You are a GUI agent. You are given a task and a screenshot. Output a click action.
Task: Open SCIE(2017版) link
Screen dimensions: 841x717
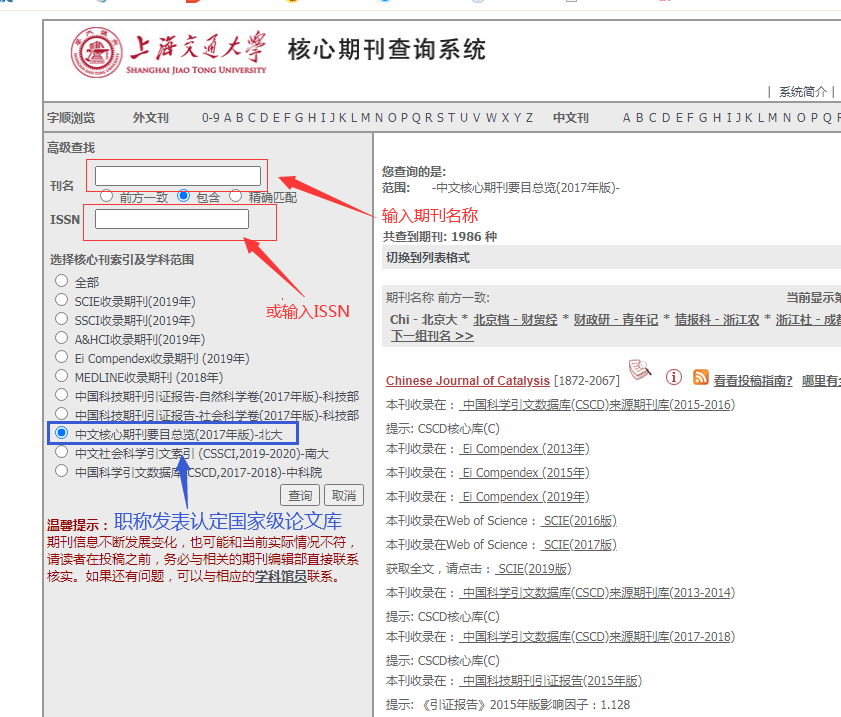[580, 545]
